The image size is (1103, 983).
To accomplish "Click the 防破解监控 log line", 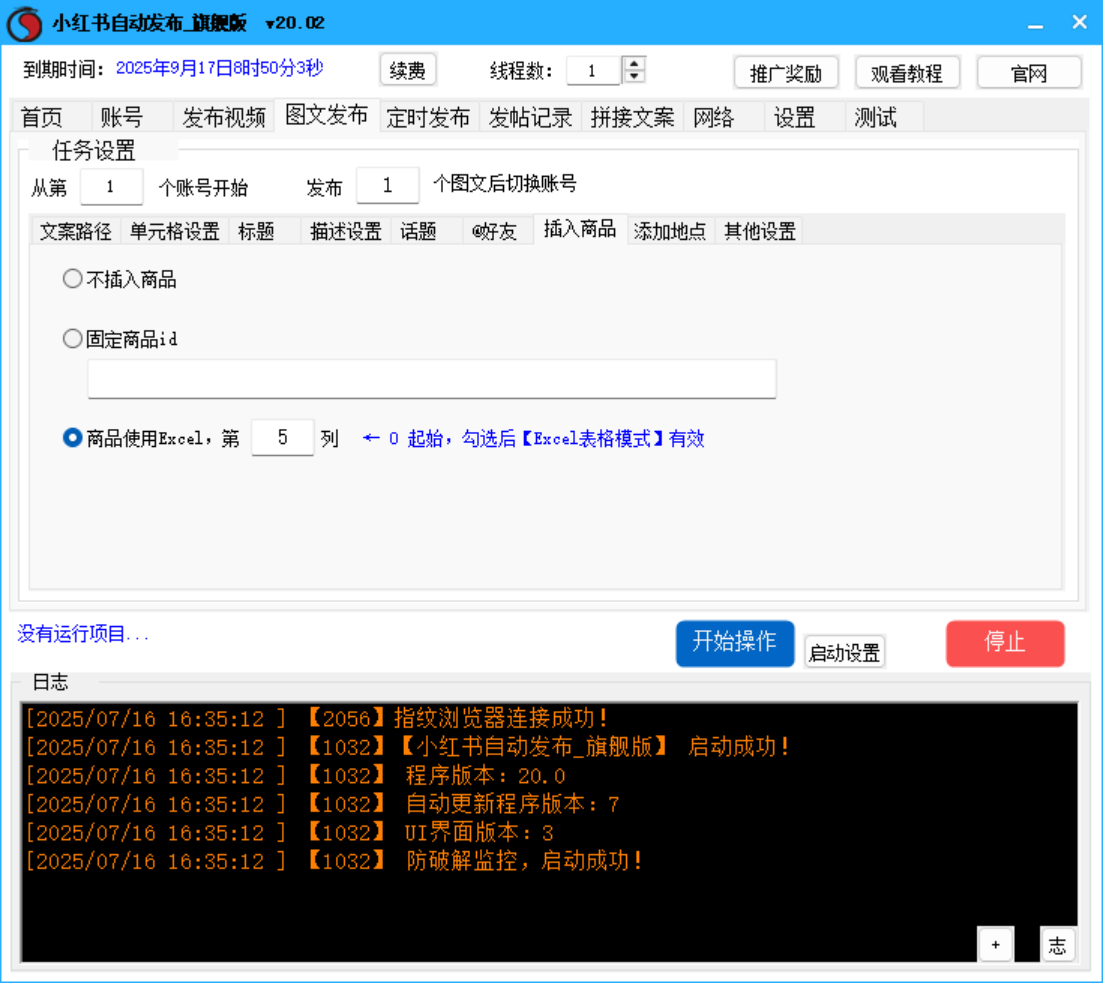I will tap(334, 861).
